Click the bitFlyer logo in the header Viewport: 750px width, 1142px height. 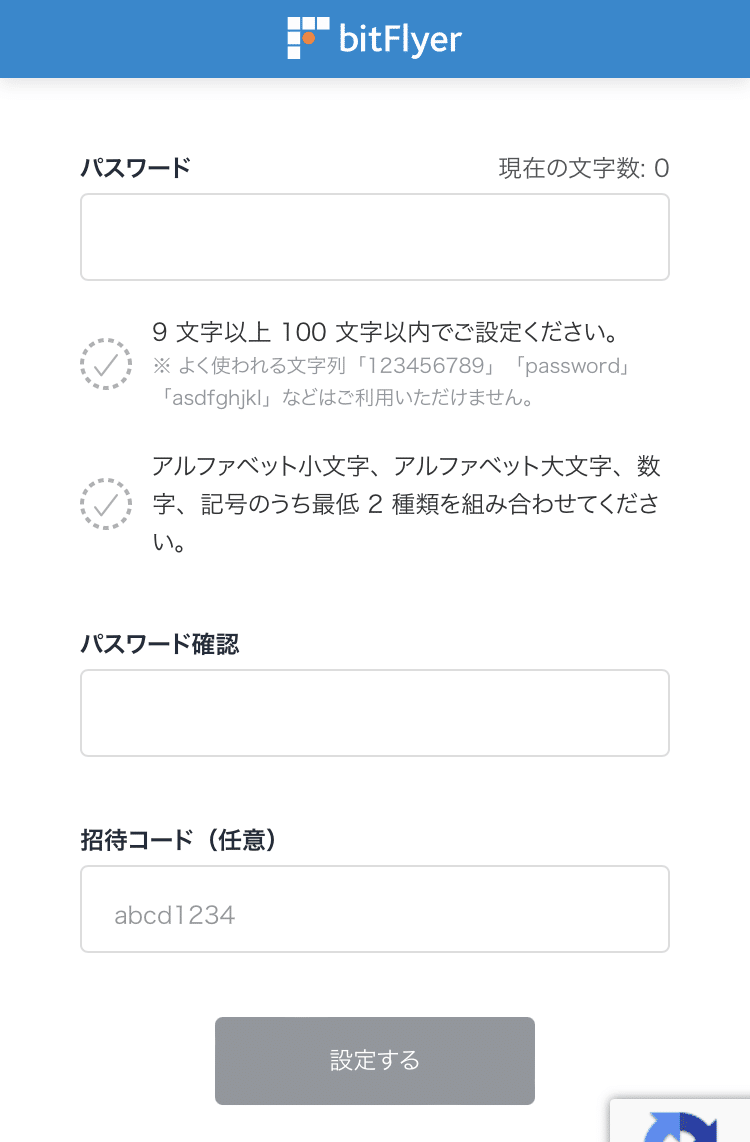pyautogui.click(x=375, y=38)
